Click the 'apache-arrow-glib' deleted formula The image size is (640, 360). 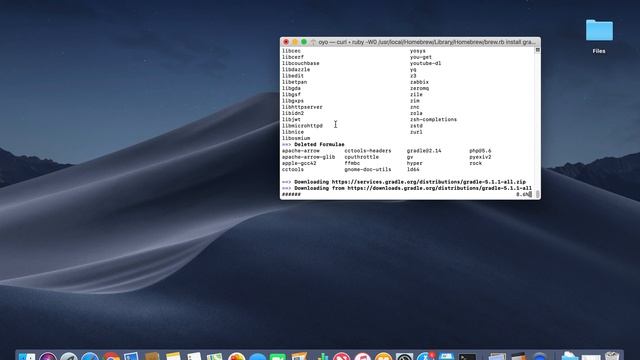tap(308, 157)
